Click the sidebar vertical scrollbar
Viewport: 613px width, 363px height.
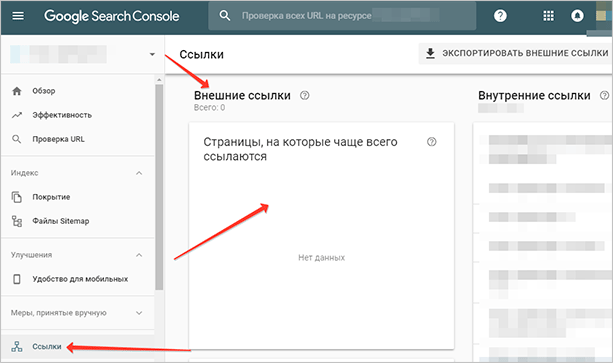(x=159, y=187)
